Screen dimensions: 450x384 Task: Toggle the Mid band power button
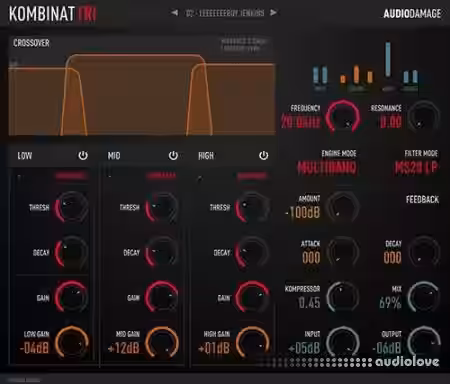click(173, 155)
